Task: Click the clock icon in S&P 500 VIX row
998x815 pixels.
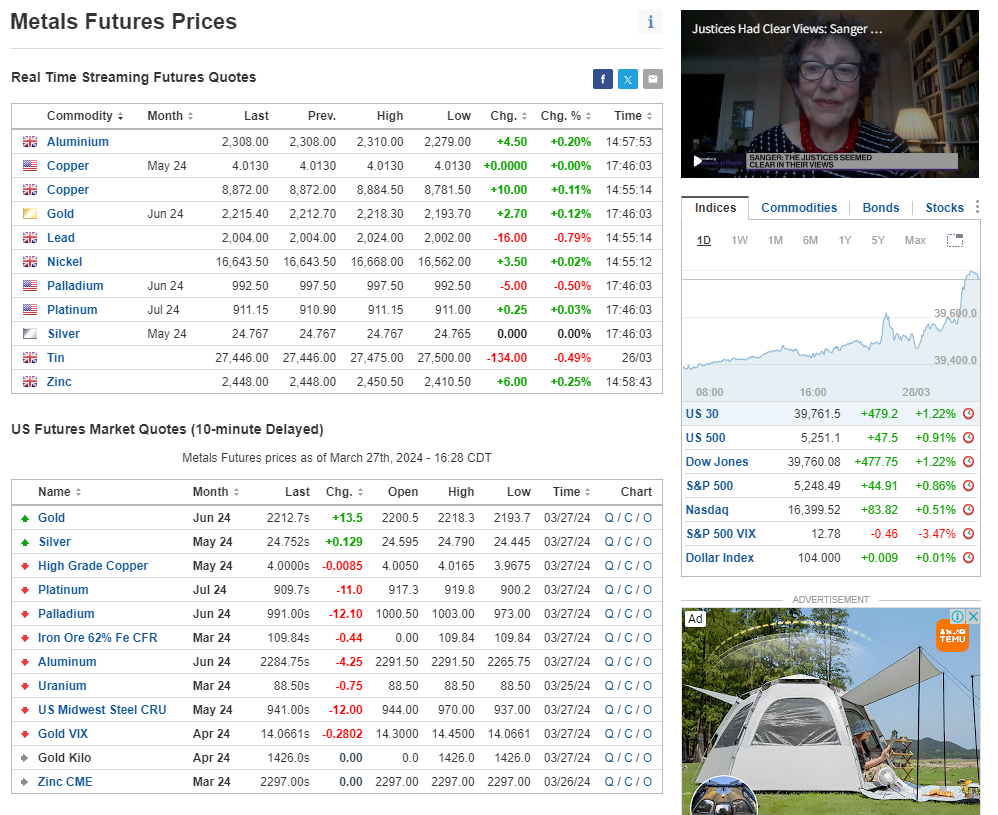Action: (x=969, y=534)
